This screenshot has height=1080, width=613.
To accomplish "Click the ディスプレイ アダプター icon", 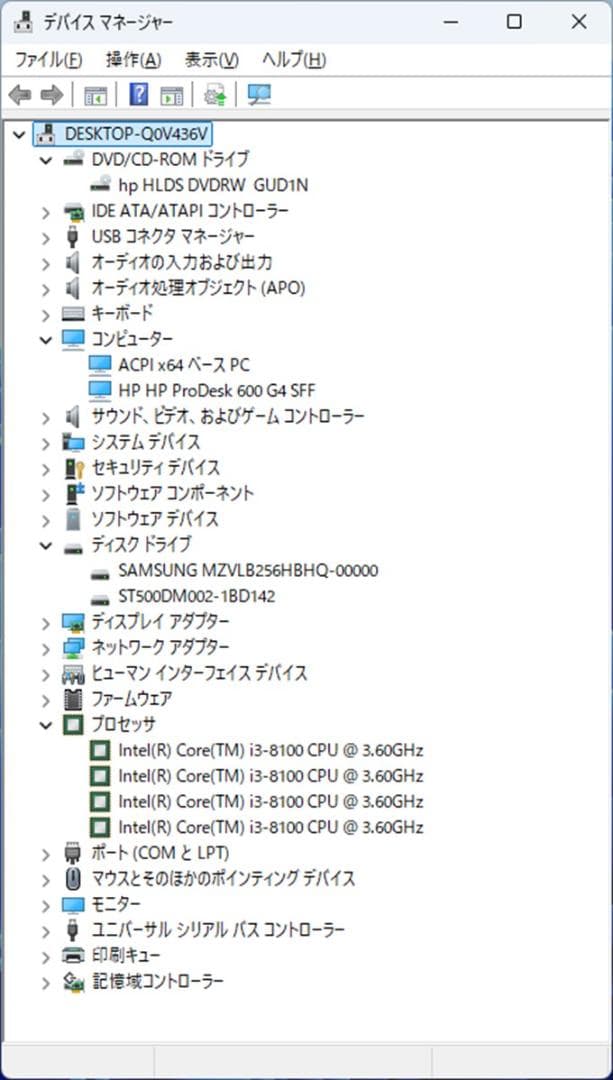I will point(74,623).
